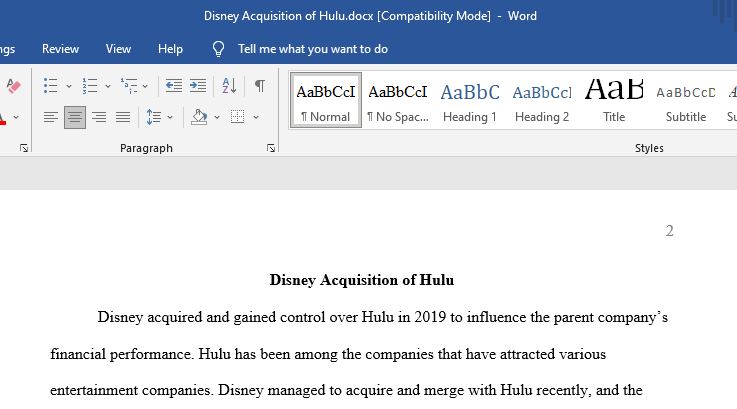Click the Shading paint bucket icon

pos(199,117)
